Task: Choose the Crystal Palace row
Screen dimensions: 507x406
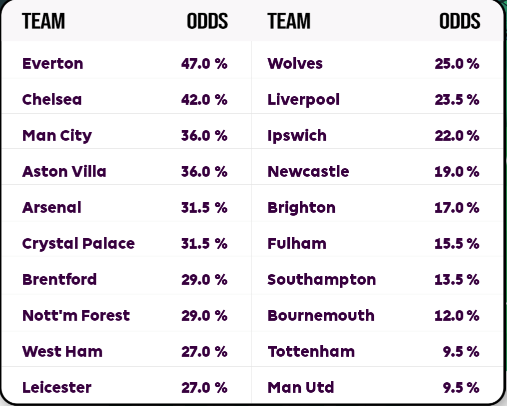Action: point(126,243)
